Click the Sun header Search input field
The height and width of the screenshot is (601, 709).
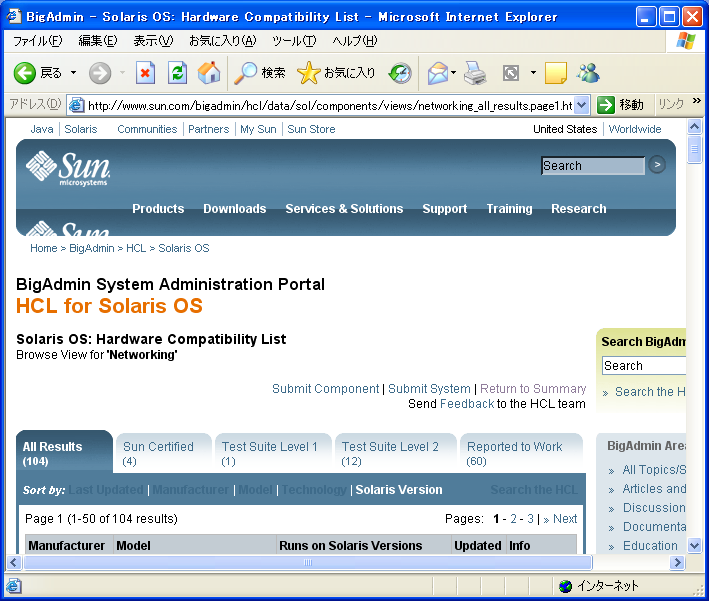pos(593,166)
